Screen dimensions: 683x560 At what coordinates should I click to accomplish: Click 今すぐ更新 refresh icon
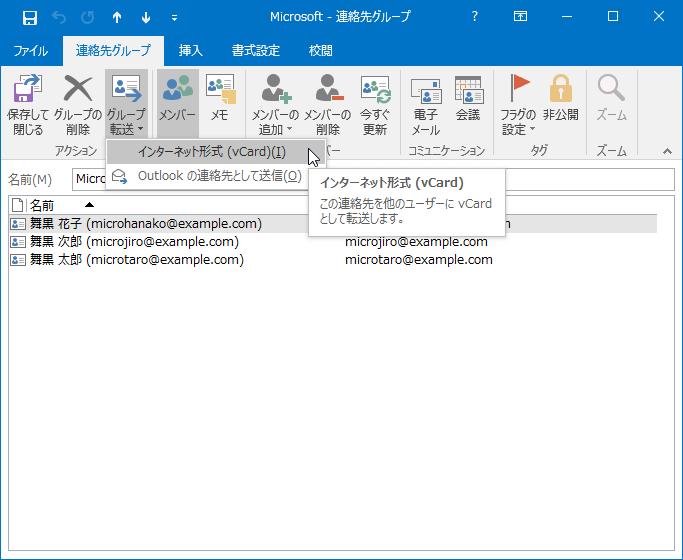[x=375, y=89]
